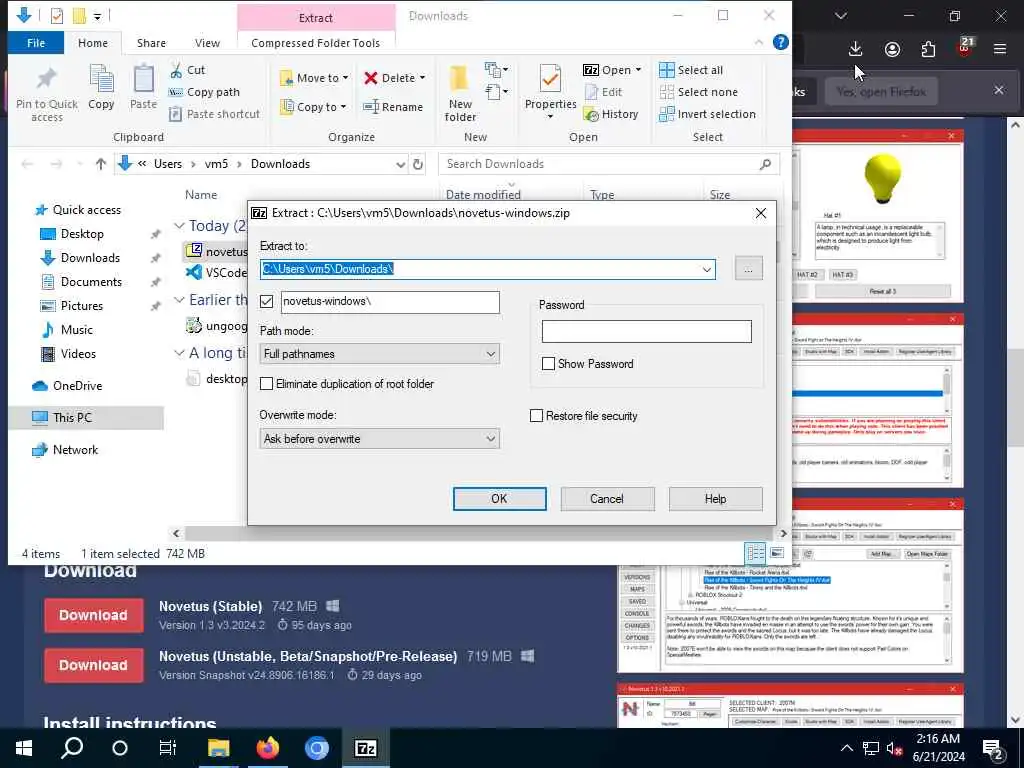Expand the Copy to dropdown
1024x768 pixels.
click(344, 106)
